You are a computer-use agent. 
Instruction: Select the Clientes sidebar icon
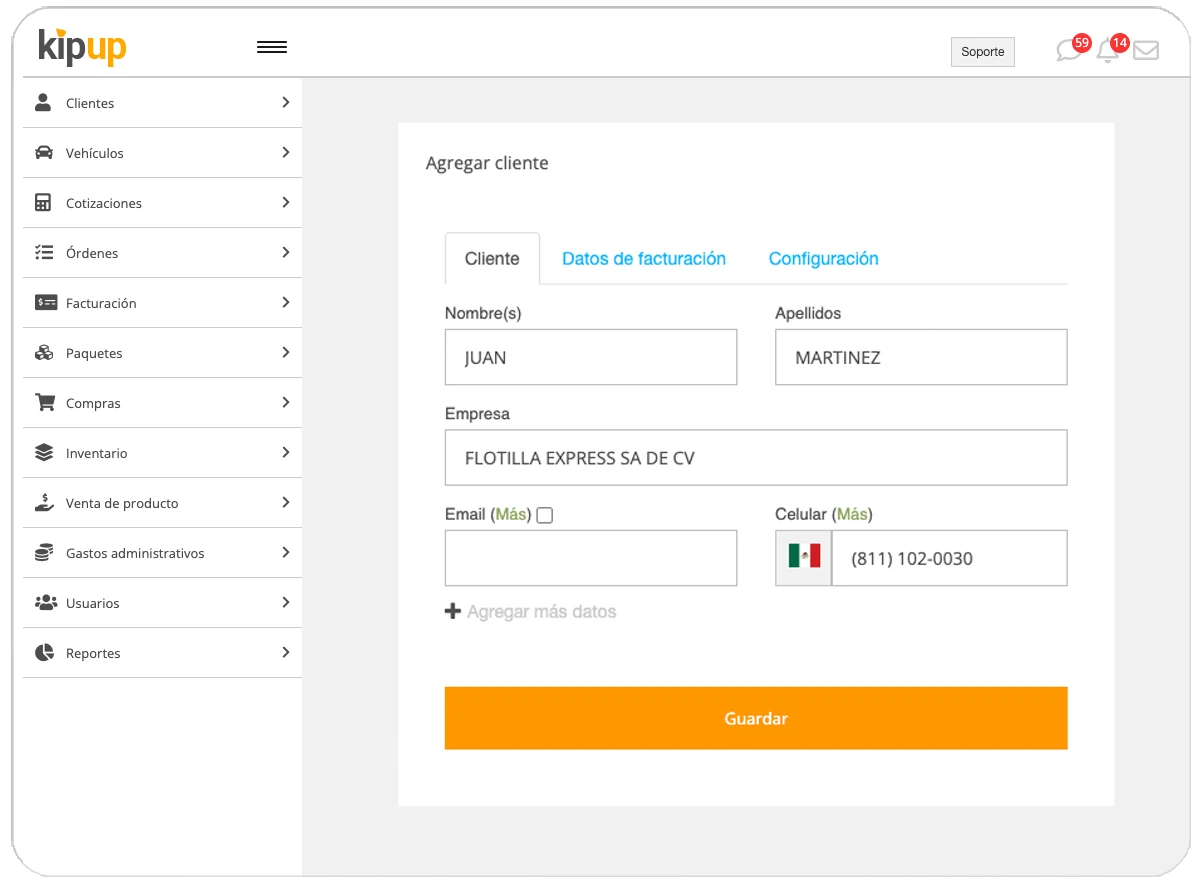point(42,102)
